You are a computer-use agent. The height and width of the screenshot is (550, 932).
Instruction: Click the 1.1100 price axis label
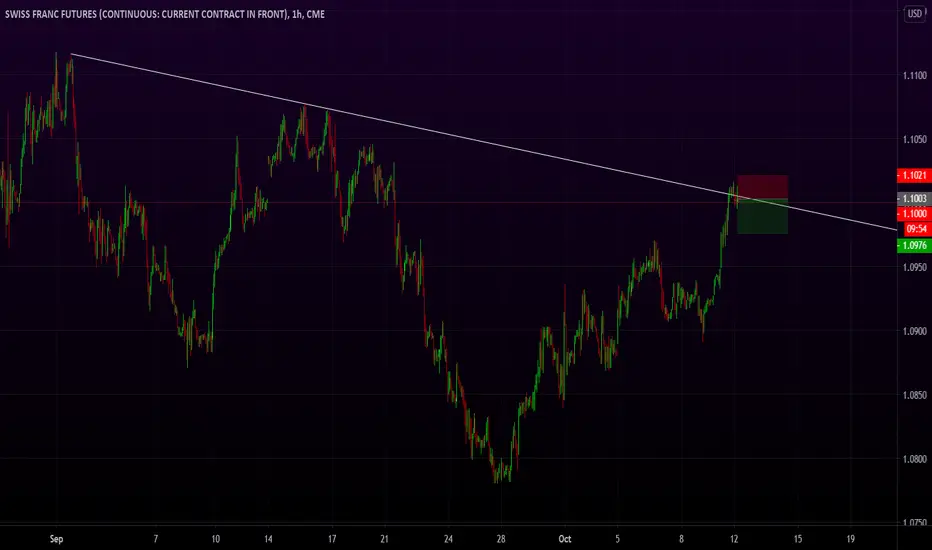(x=915, y=76)
